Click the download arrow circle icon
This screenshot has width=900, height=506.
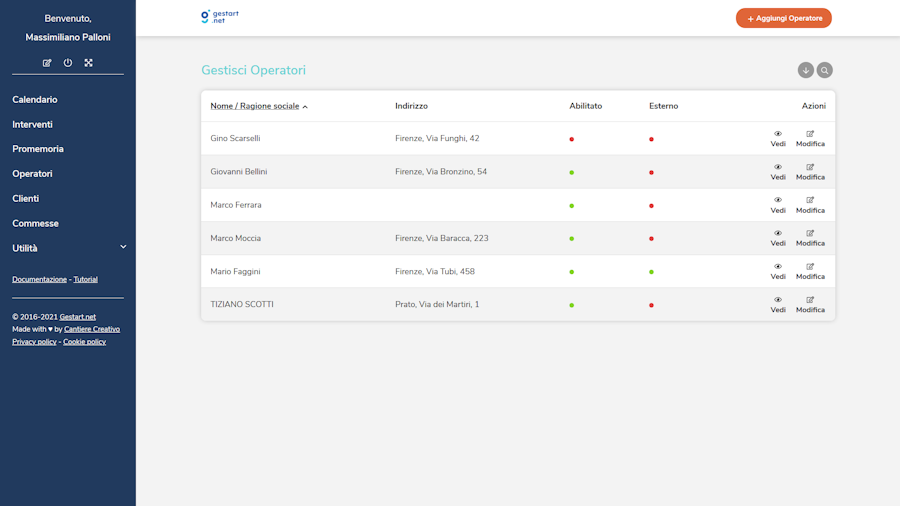[805, 70]
